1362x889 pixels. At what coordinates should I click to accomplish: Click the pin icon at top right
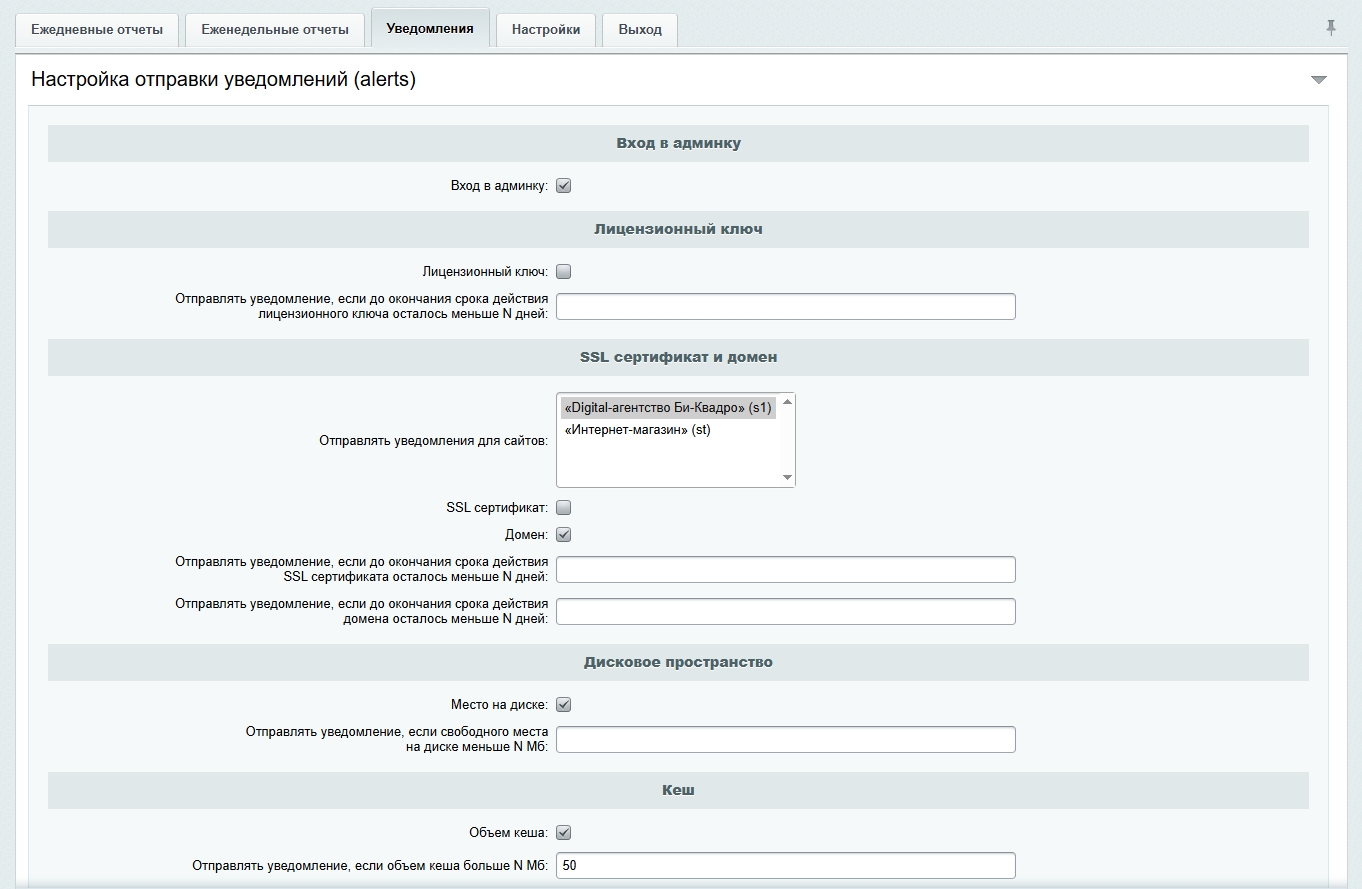click(x=1331, y=28)
